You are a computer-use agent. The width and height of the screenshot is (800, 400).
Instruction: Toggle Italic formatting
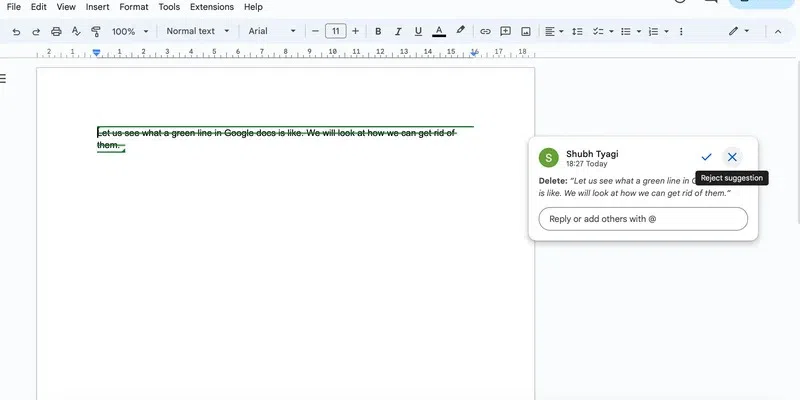click(398, 32)
